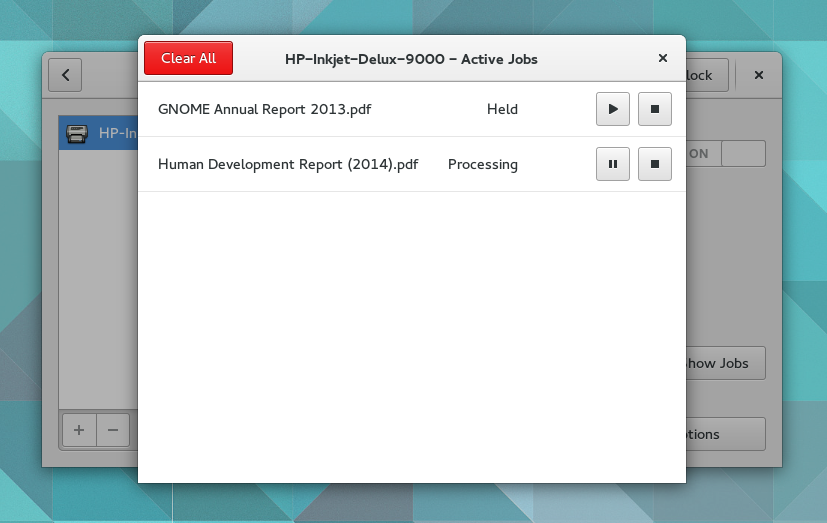This screenshot has height=523, width=827.
Task: Click the HP-Inkjet-Delux-9000 Active Jobs title
Action: point(411,59)
